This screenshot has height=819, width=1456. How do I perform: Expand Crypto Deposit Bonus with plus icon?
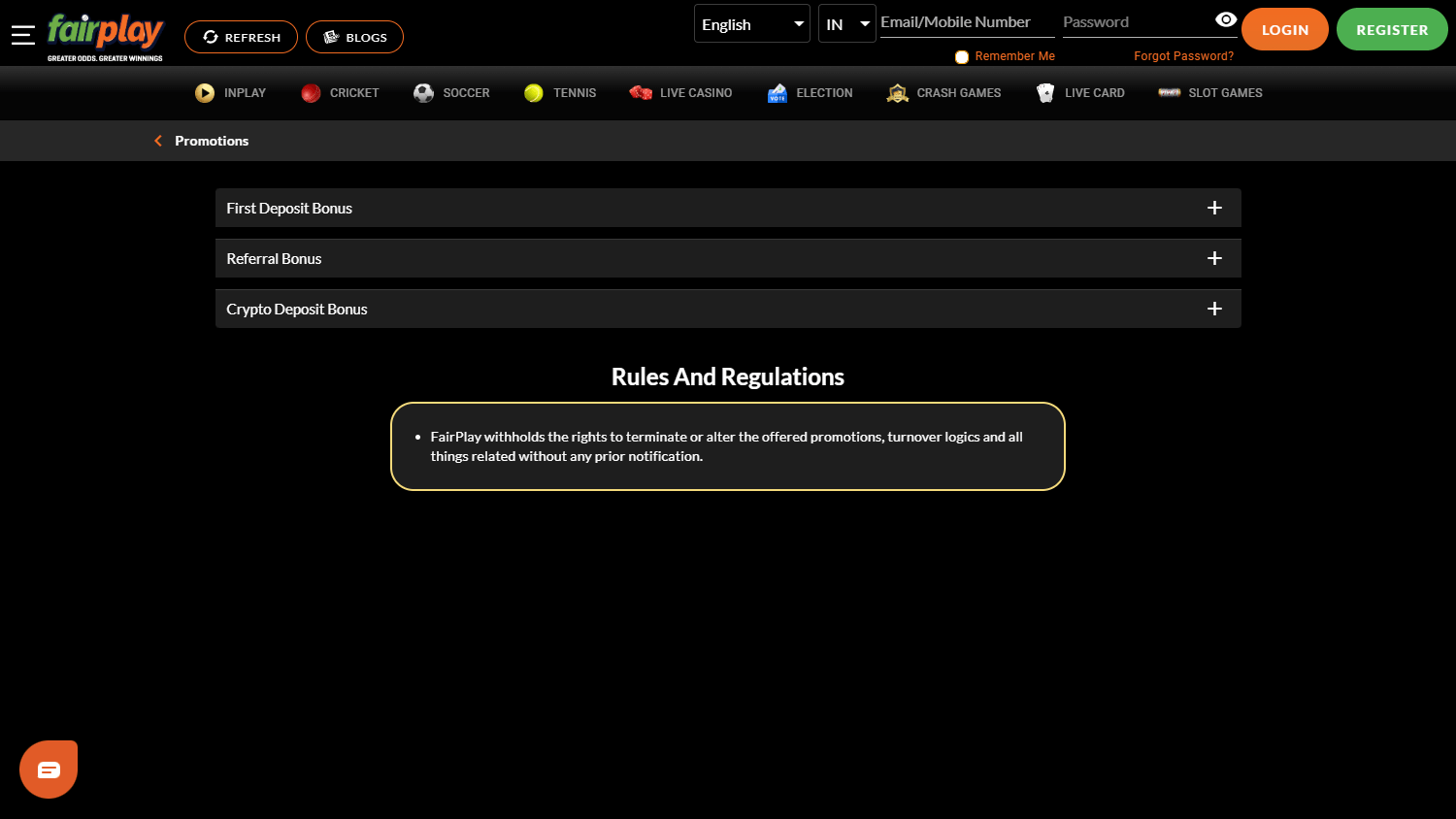point(1214,309)
